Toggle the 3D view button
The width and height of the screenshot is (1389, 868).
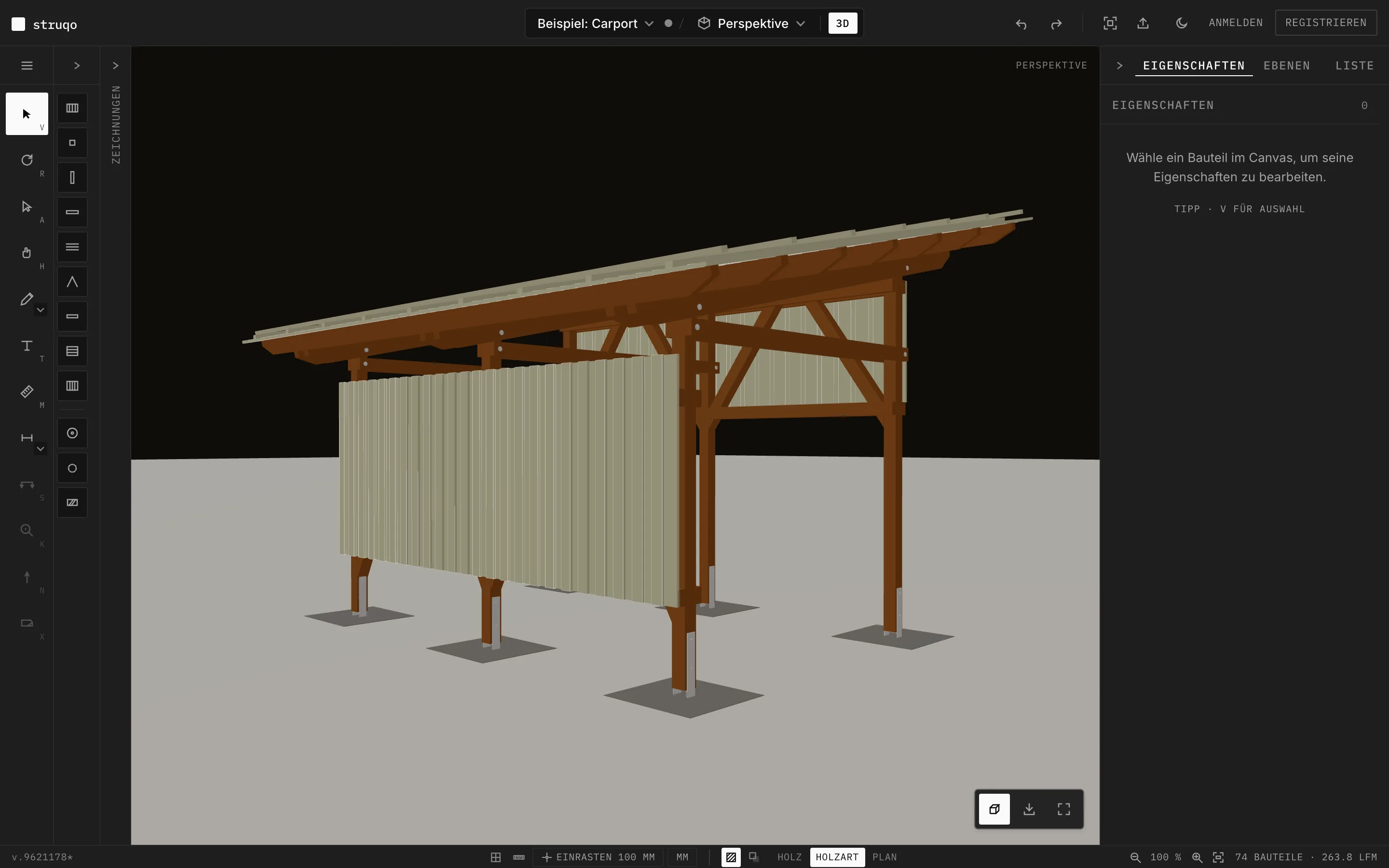coord(843,24)
